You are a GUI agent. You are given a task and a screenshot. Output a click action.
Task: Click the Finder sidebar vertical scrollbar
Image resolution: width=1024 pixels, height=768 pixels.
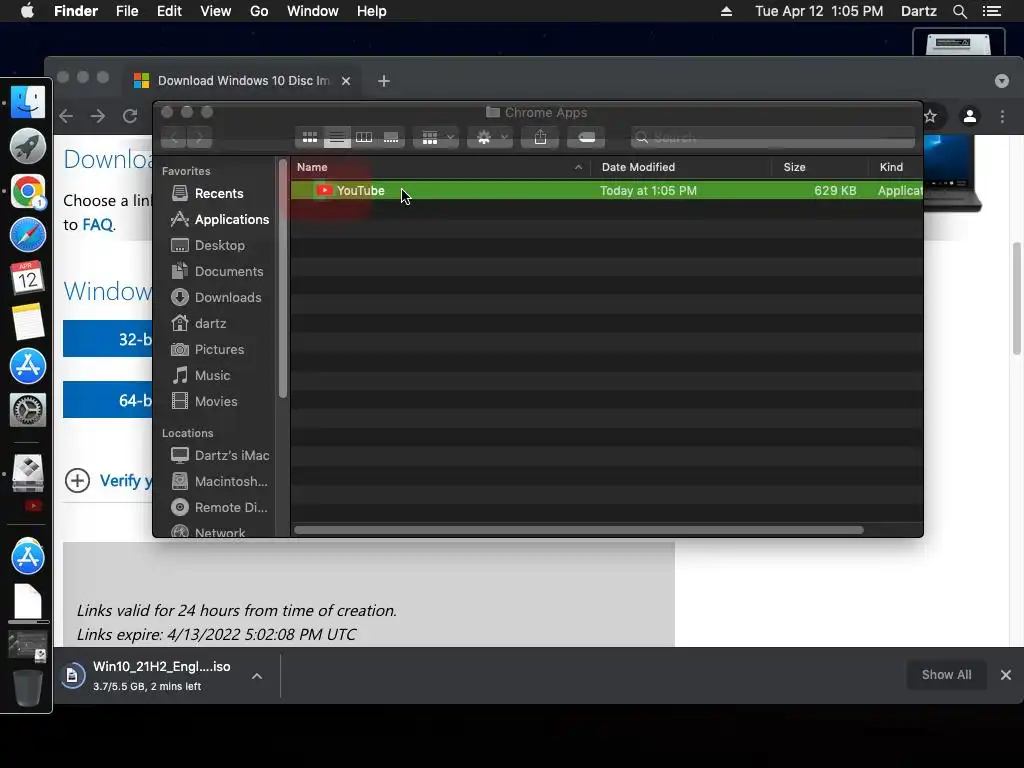[x=283, y=278]
